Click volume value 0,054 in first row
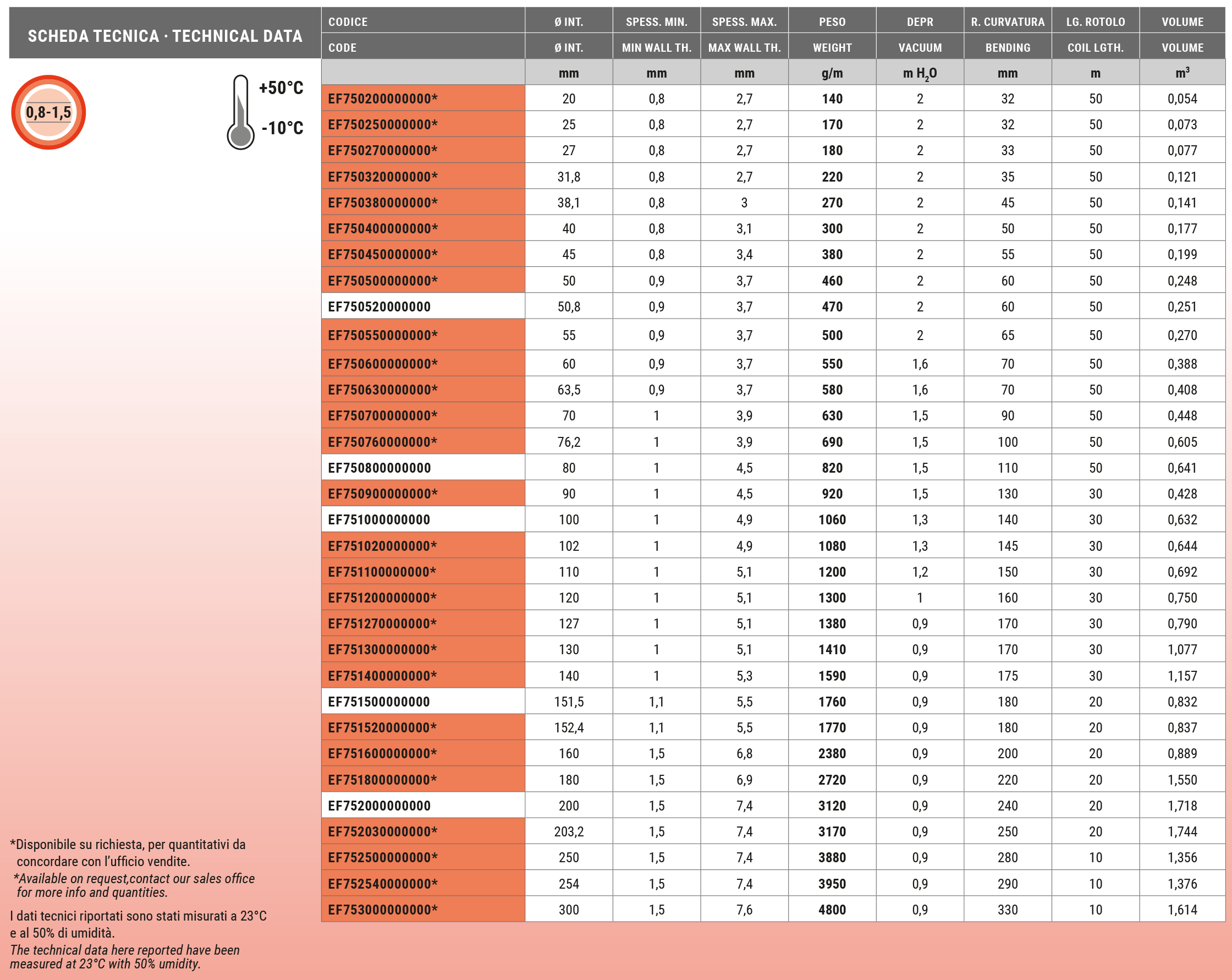 coord(1182,98)
